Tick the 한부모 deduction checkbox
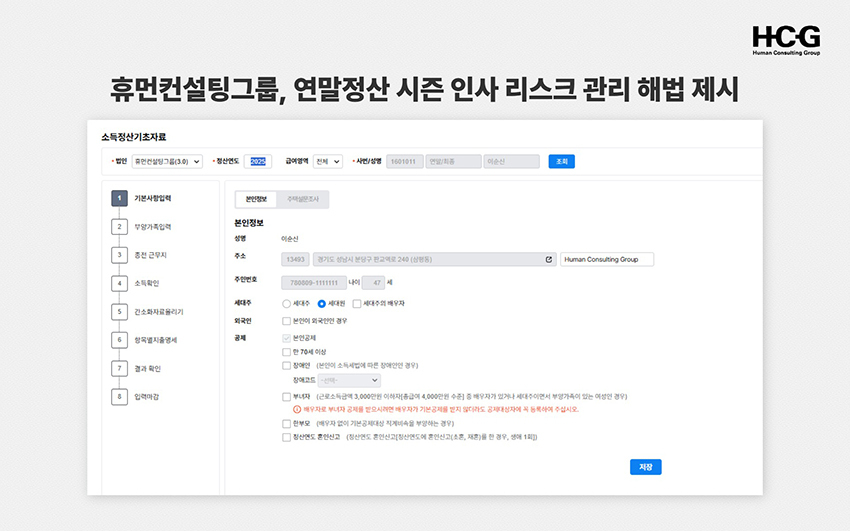This screenshot has height=531, width=850. [287, 423]
